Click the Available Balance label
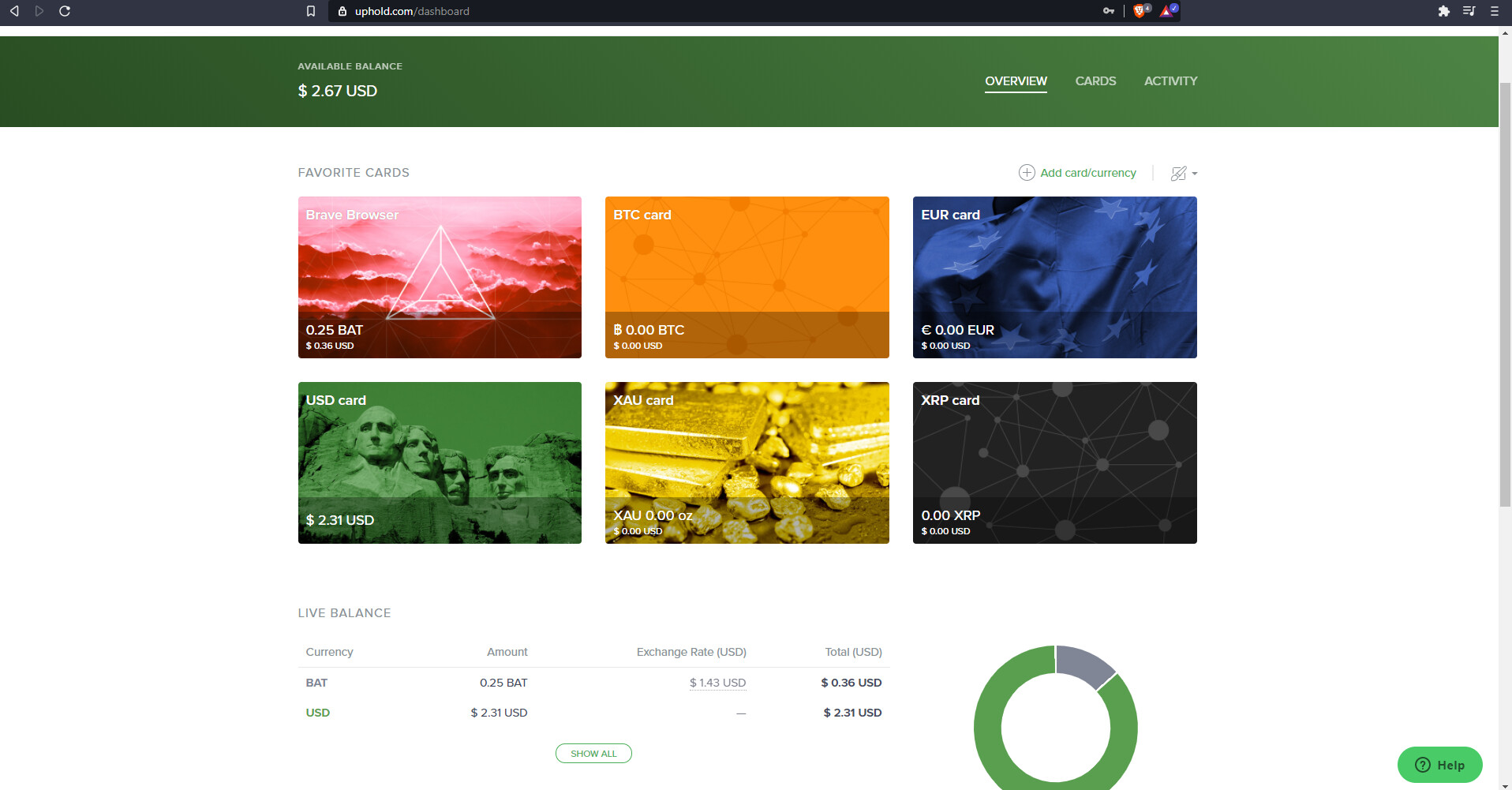Image resolution: width=1512 pixels, height=790 pixels. coord(350,66)
